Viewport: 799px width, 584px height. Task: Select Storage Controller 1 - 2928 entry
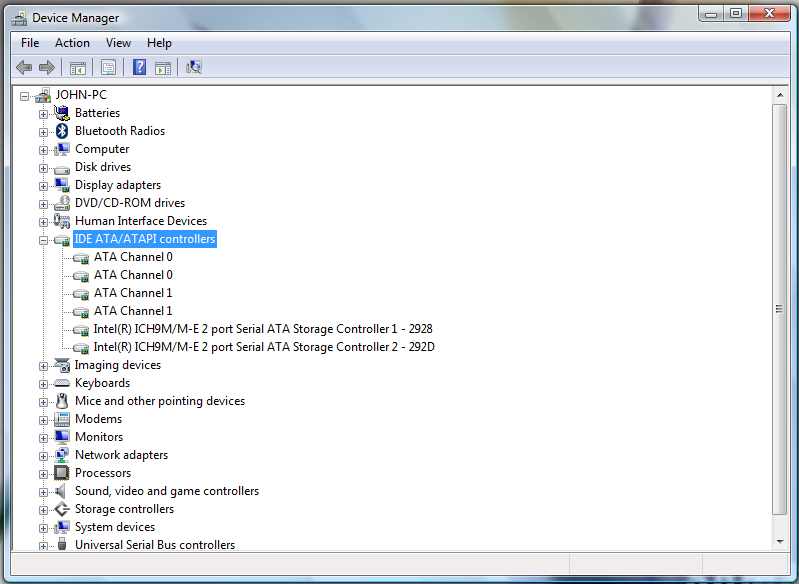(263, 329)
